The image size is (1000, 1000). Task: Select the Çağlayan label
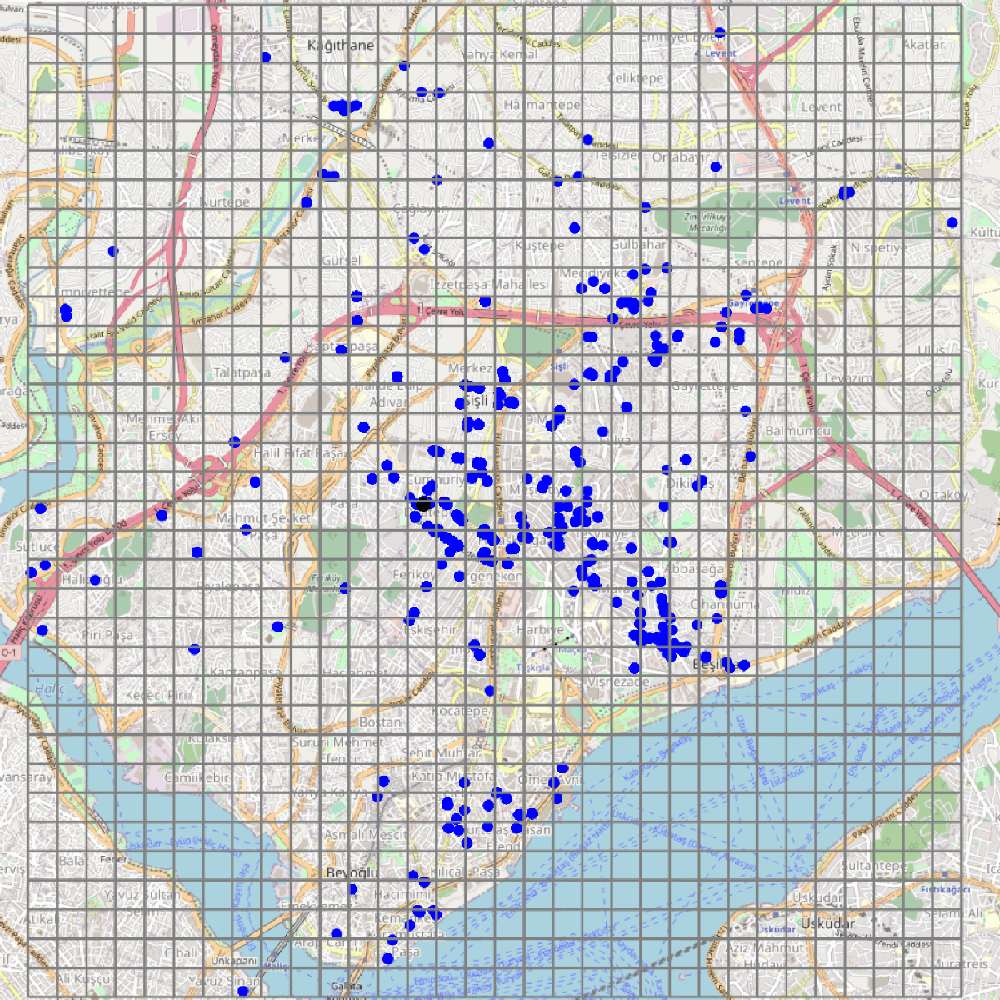[x=419, y=209]
